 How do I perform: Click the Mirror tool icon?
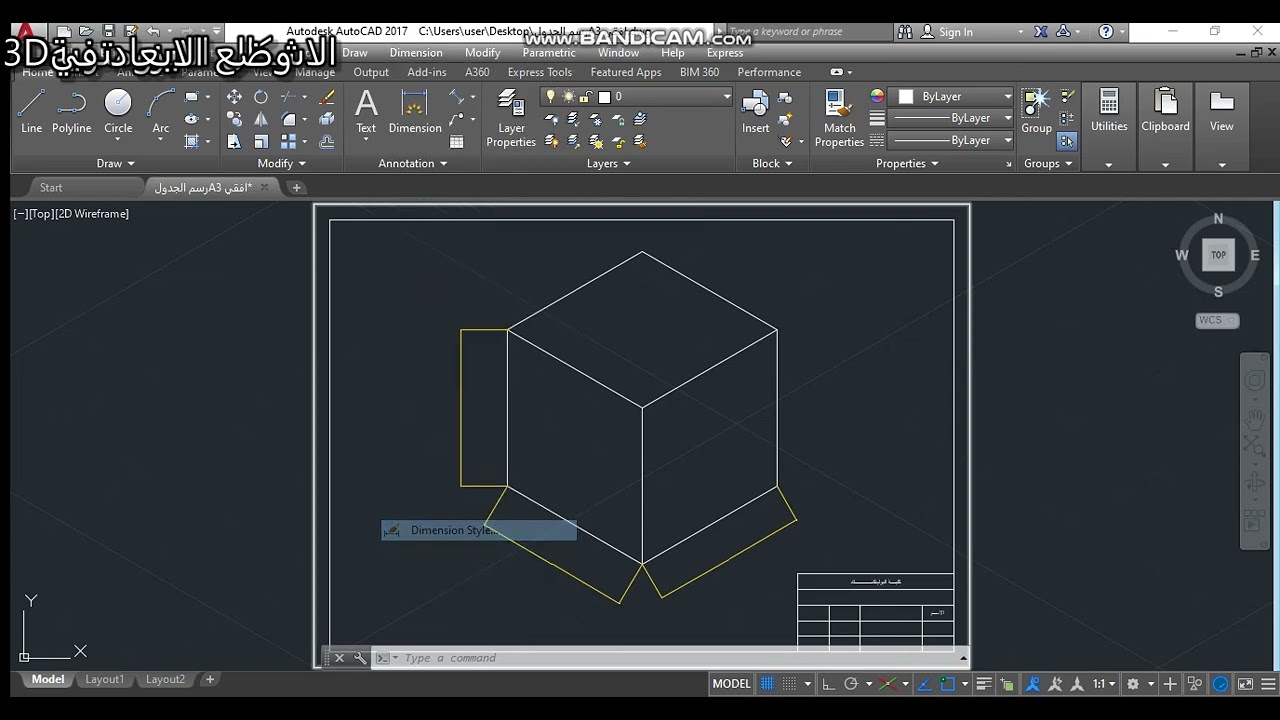tap(261, 119)
